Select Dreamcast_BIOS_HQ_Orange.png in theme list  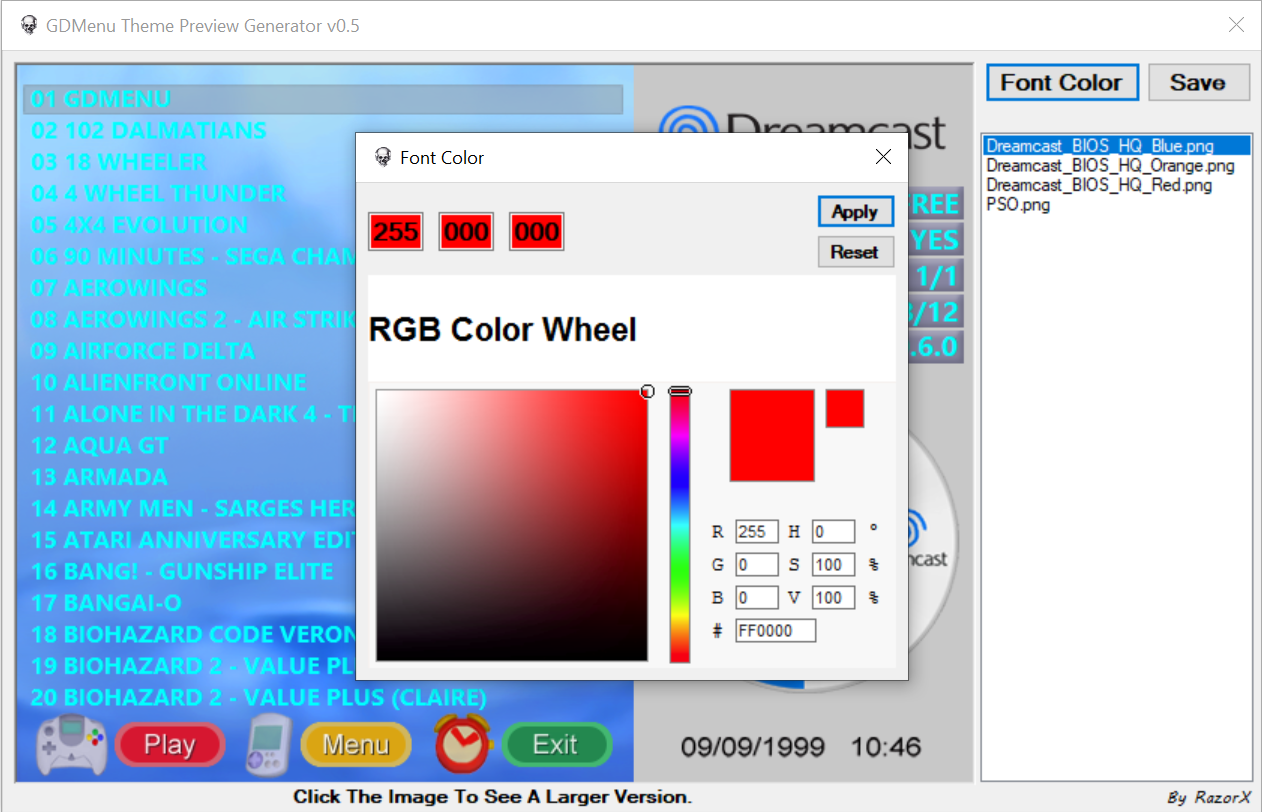pos(1116,165)
